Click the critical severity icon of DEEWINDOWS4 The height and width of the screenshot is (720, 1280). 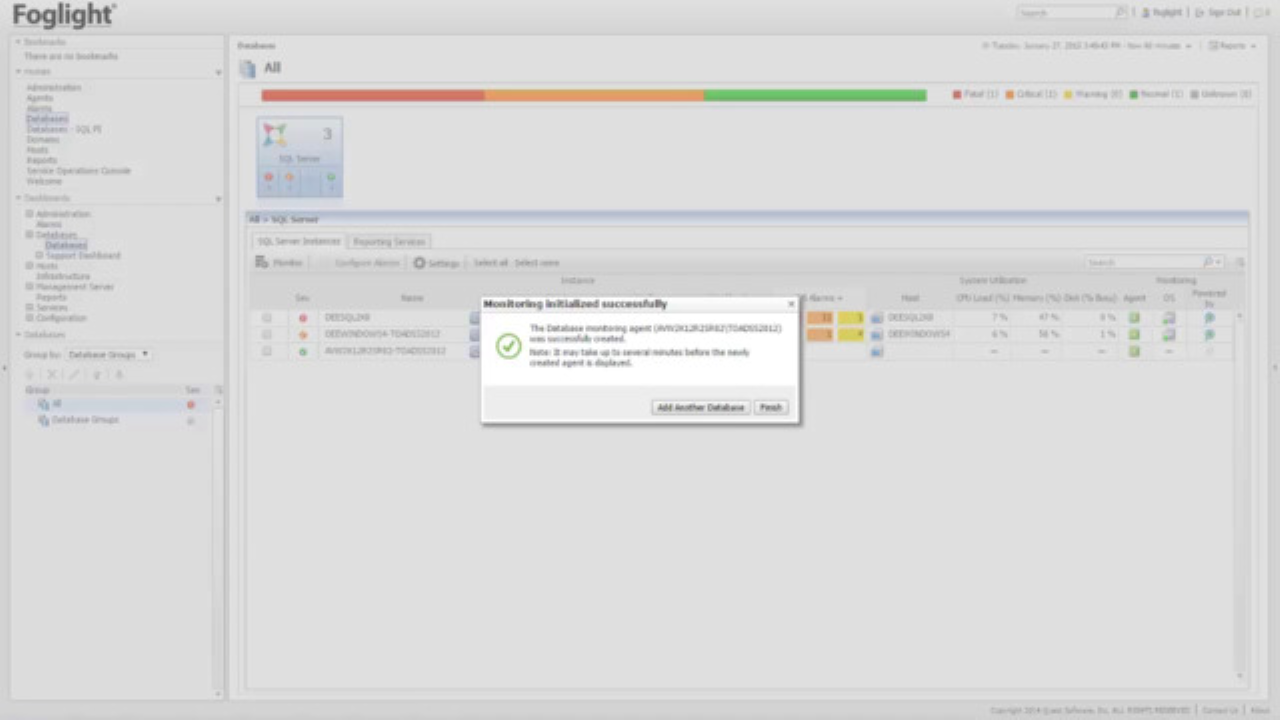tap(303, 334)
